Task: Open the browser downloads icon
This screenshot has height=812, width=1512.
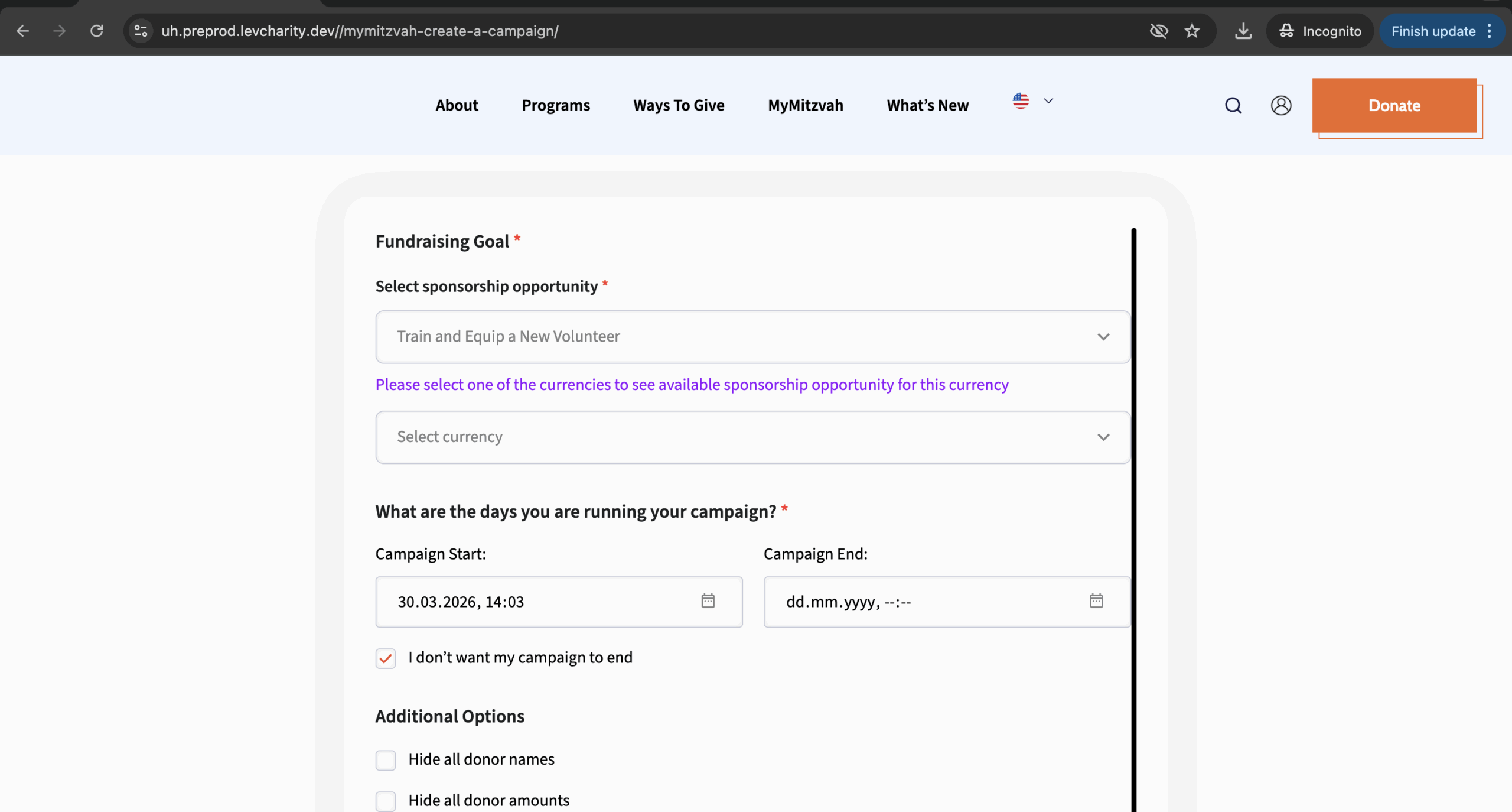Action: pyautogui.click(x=1243, y=31)
